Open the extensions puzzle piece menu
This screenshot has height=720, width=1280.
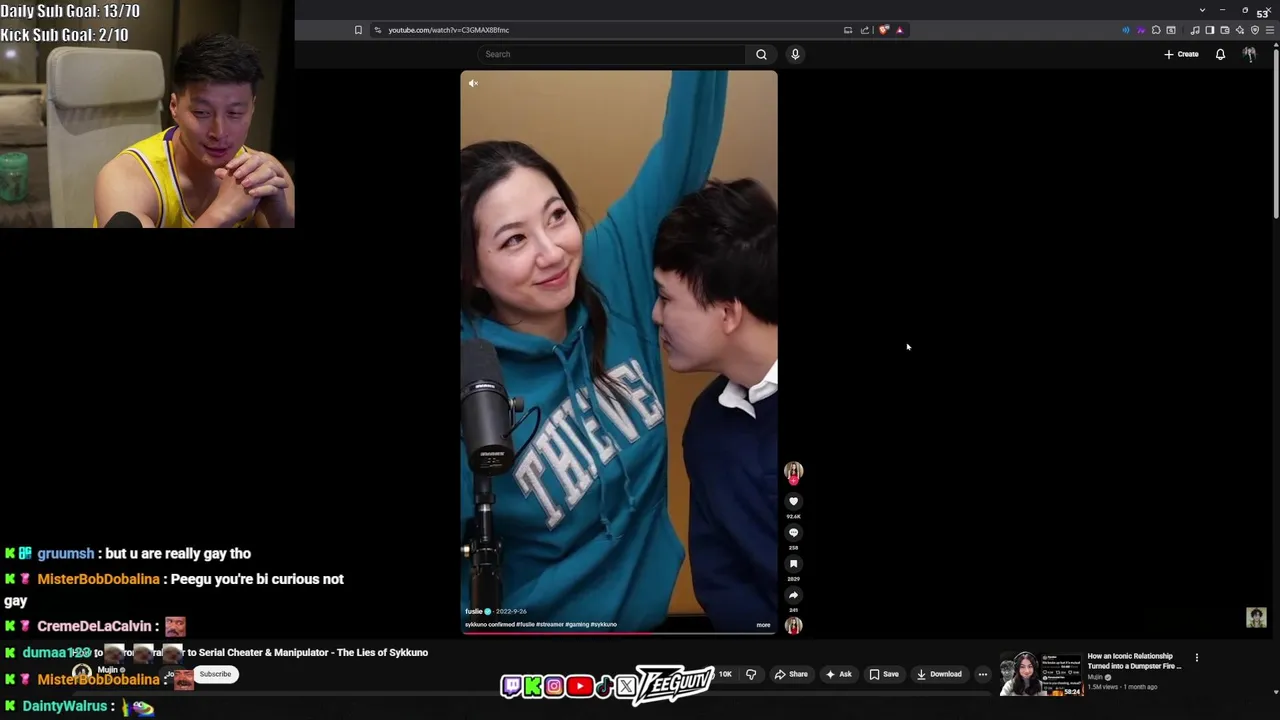1156,30
